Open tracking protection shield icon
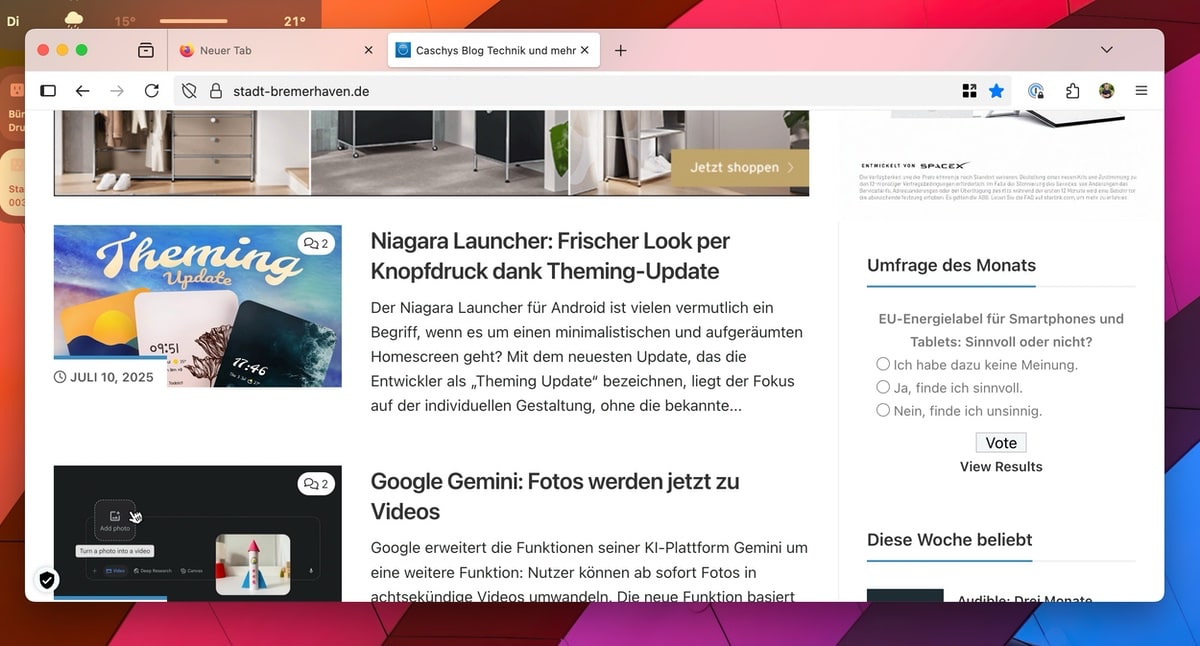Viewport: 1200px width, 646px height. 189,91
